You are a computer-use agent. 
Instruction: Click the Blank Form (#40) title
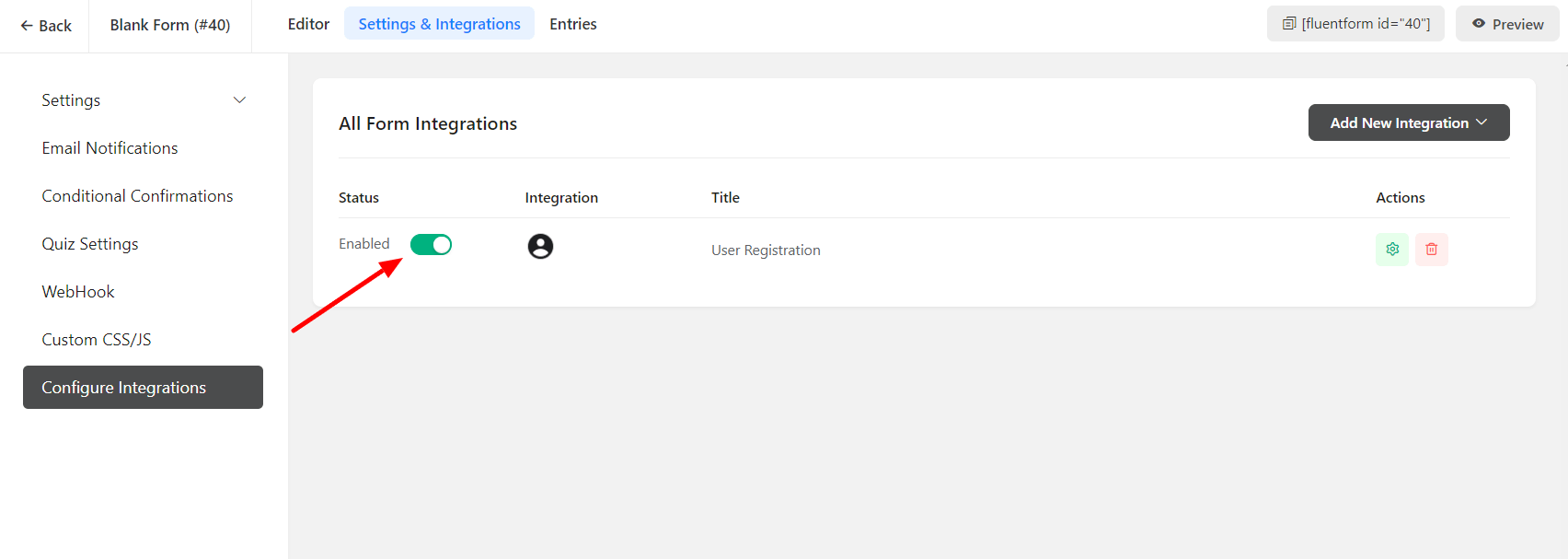tap(170, 25)
